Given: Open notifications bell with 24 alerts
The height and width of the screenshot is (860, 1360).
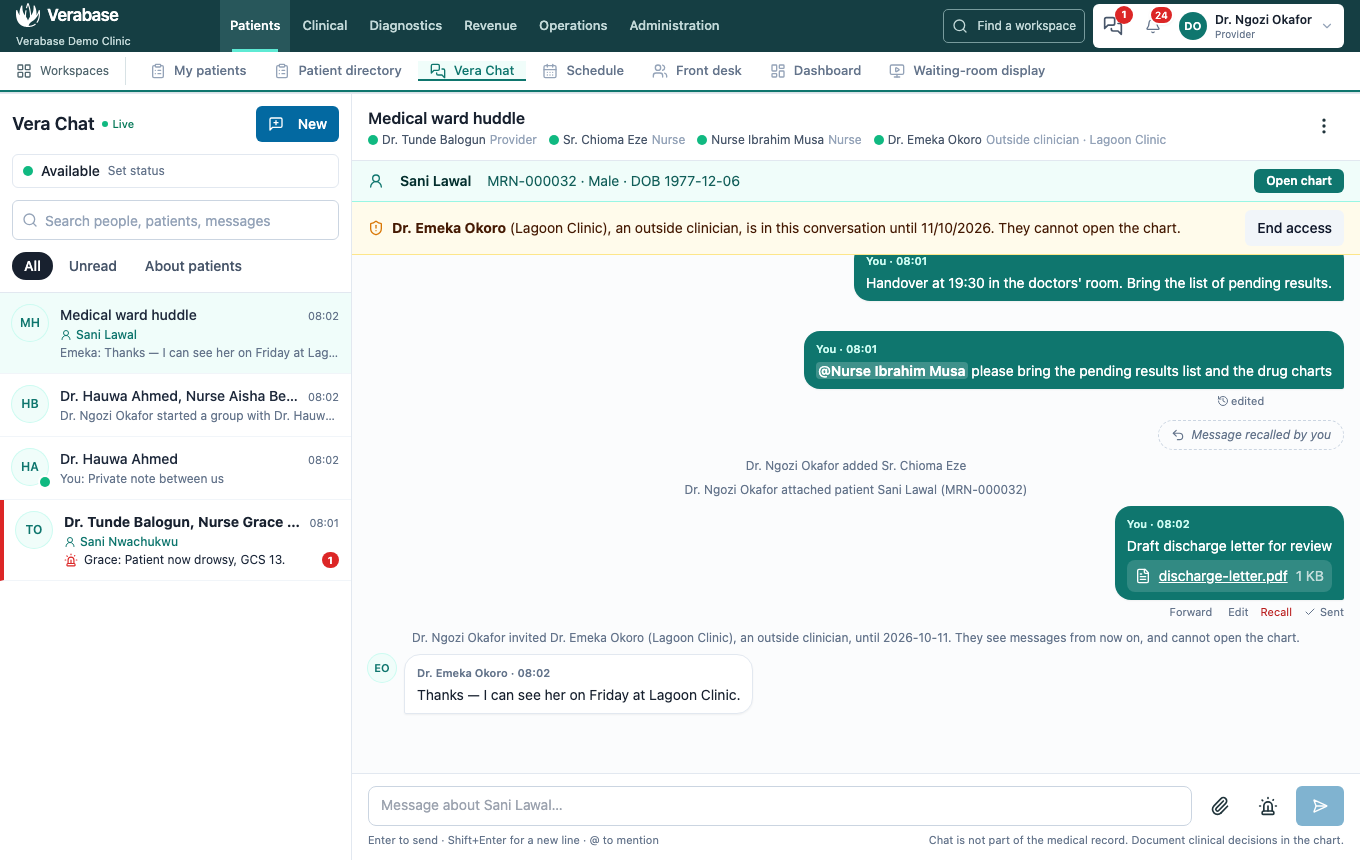Looking at the screenshot, I should [1153, 26].
